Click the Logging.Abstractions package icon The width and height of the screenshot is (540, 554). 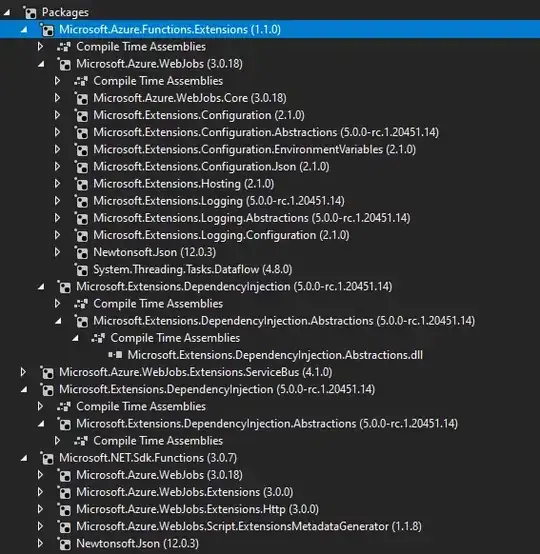coord(81,218)
